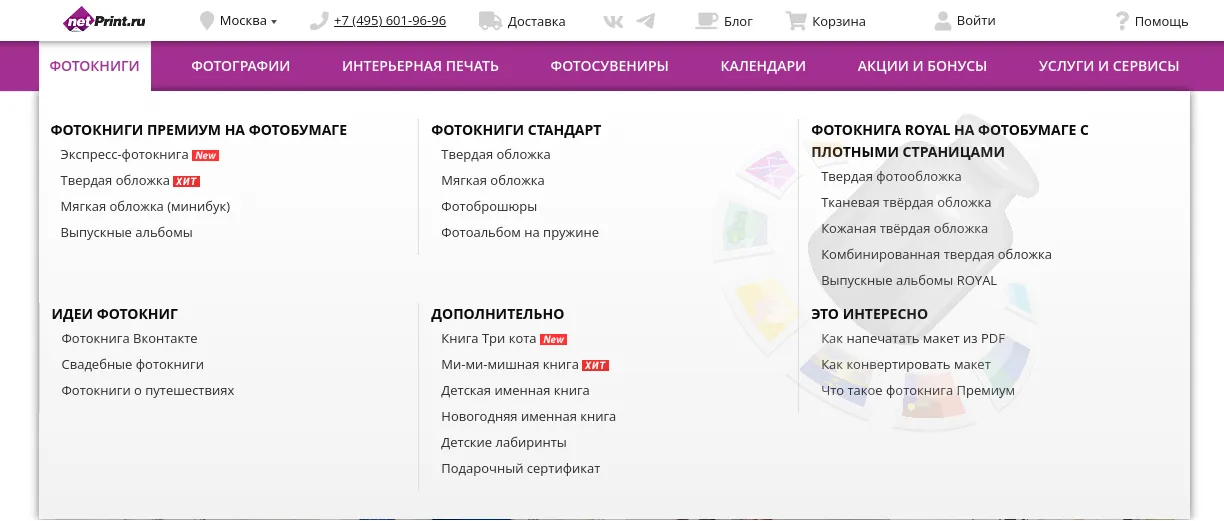Click the netPrint.ru logo

click(104, 19)
